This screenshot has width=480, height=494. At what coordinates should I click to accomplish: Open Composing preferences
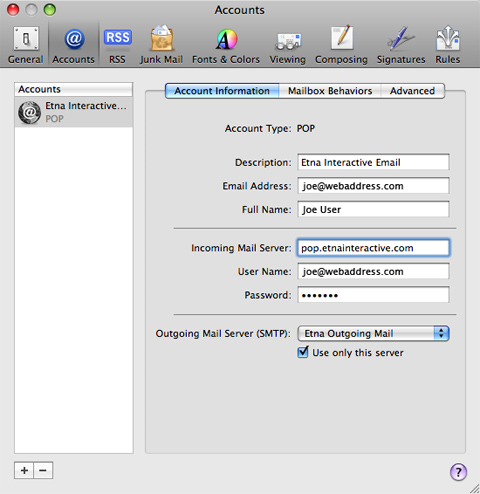coord(341,45)
